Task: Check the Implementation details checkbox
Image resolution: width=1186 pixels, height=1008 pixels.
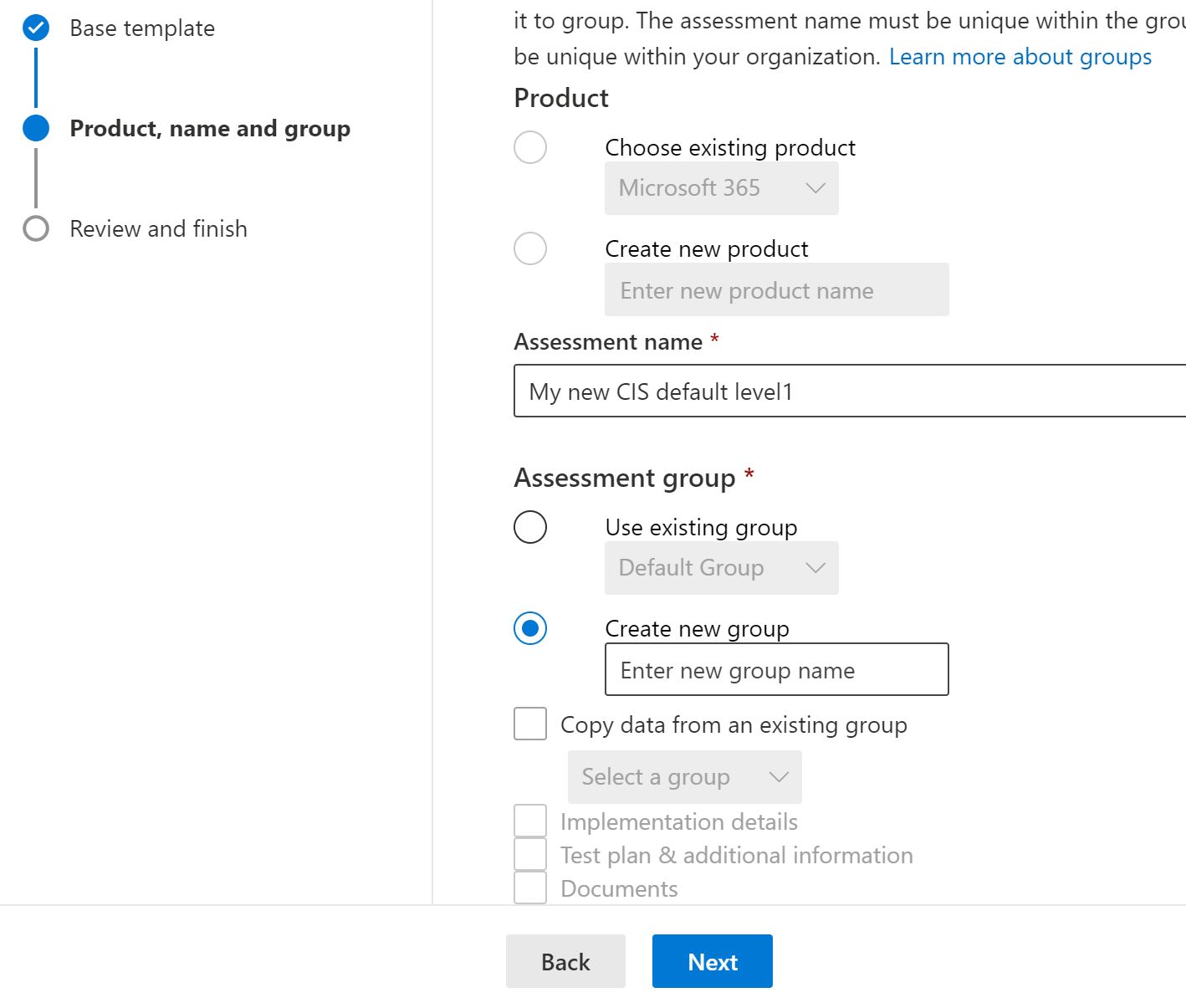Action: [530, 821]
